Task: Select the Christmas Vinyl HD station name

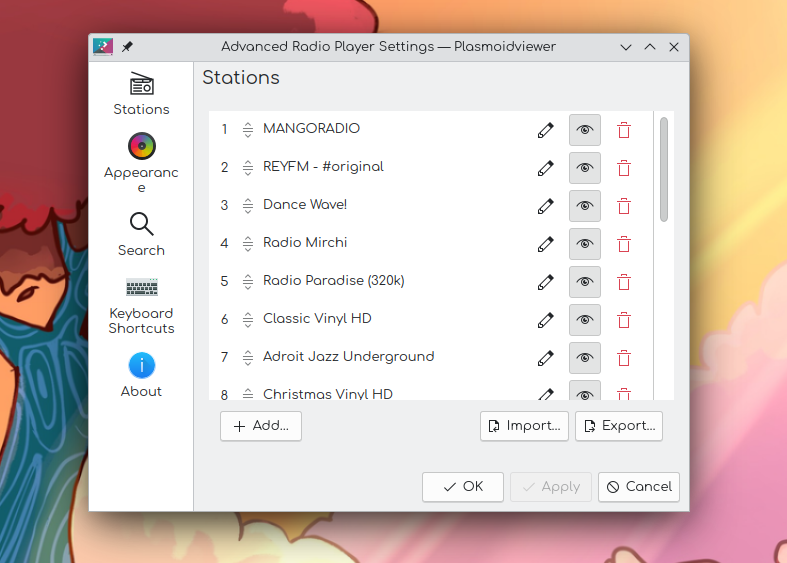Action: click(x=328, y=394)
